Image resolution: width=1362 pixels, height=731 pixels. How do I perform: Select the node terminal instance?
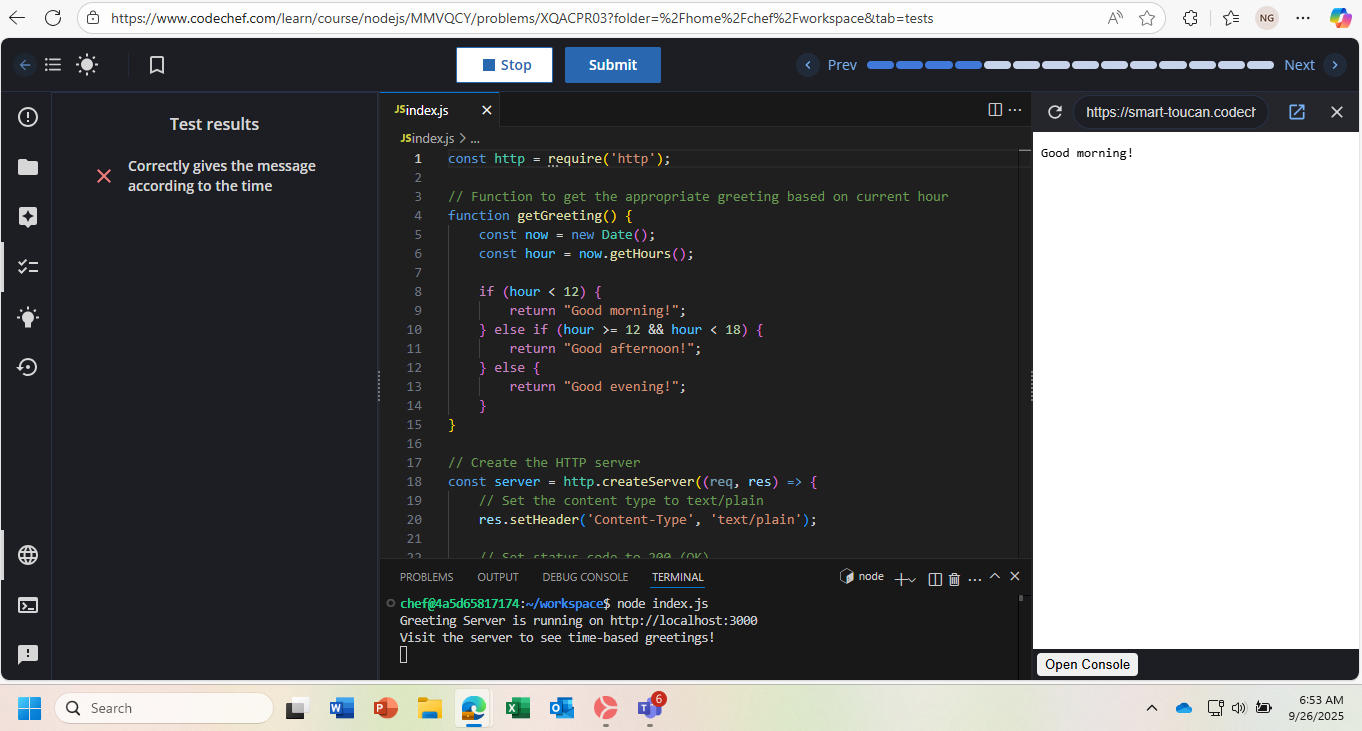862,577
